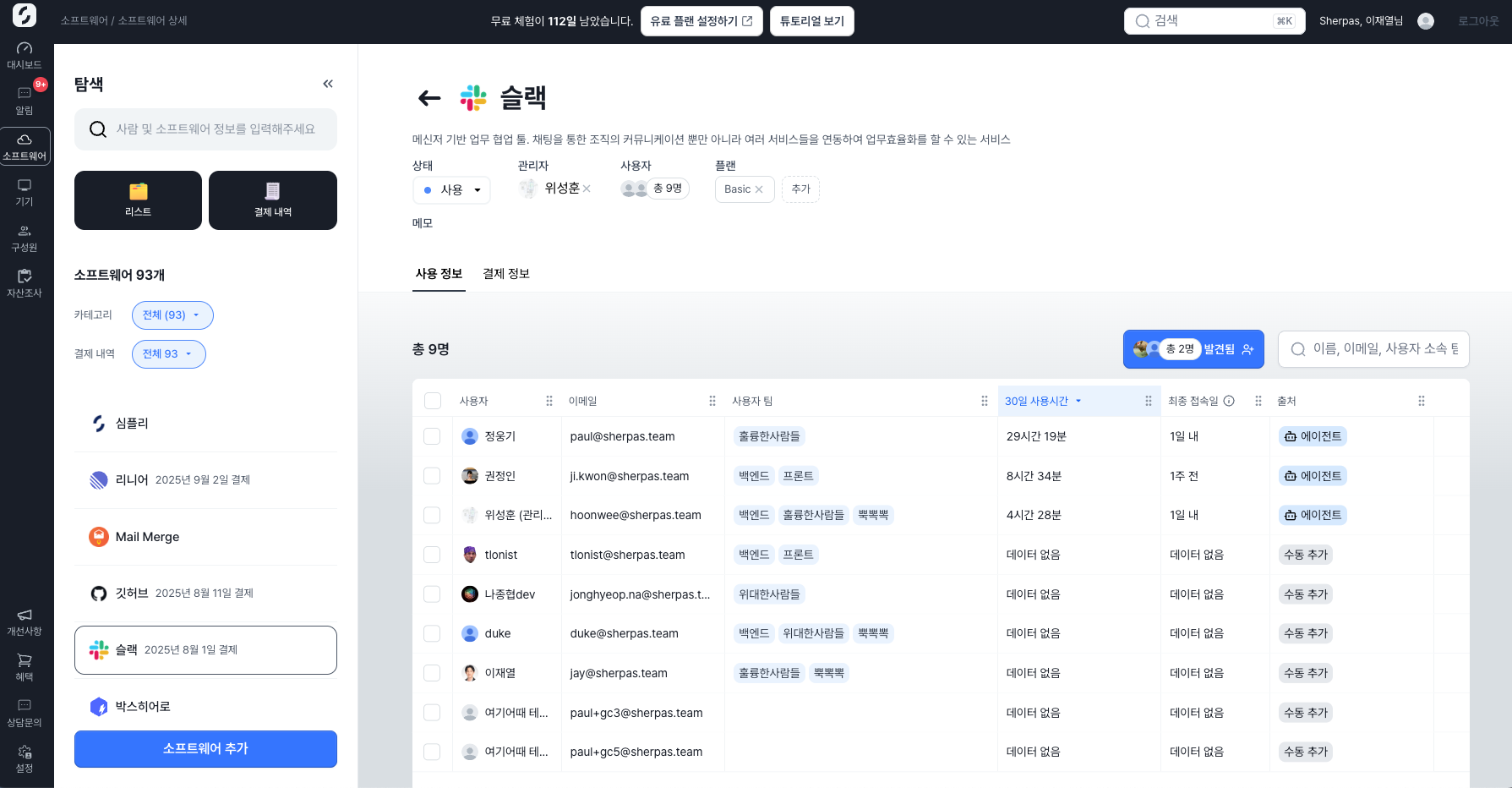Open 구성원 members sidebar icon

click(25, 238)
